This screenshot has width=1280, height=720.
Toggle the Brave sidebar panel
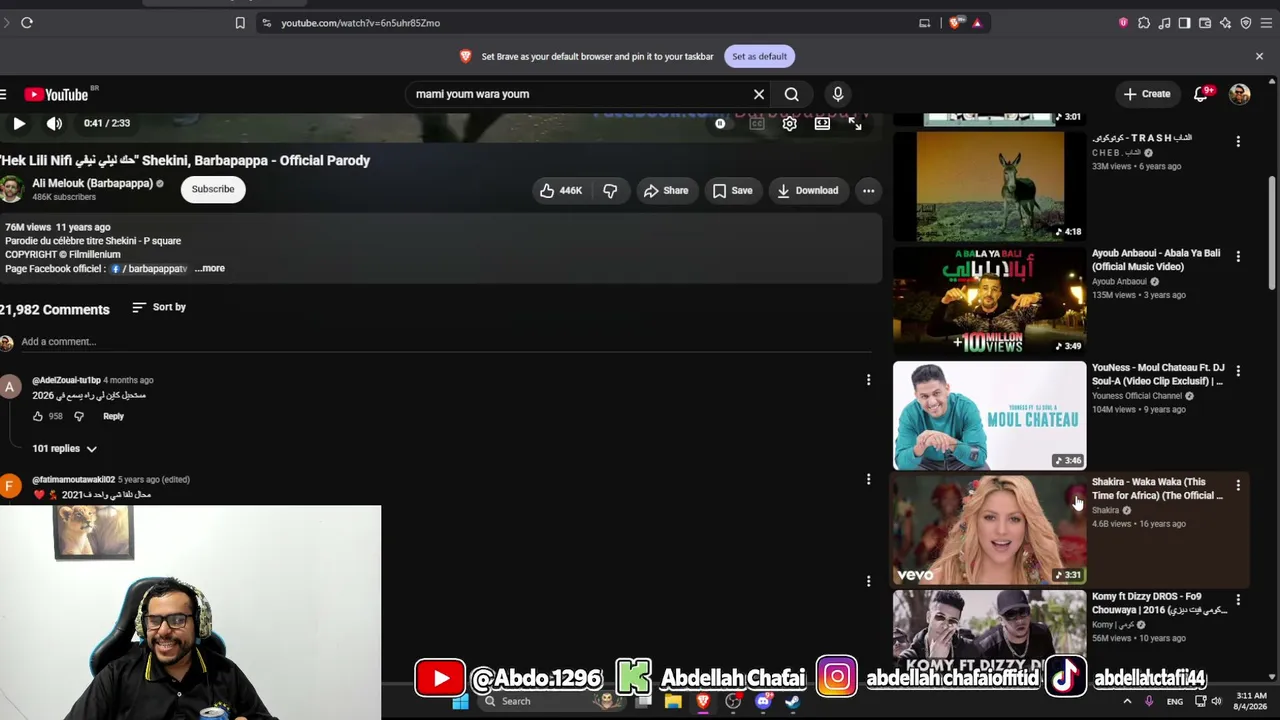1184,23
